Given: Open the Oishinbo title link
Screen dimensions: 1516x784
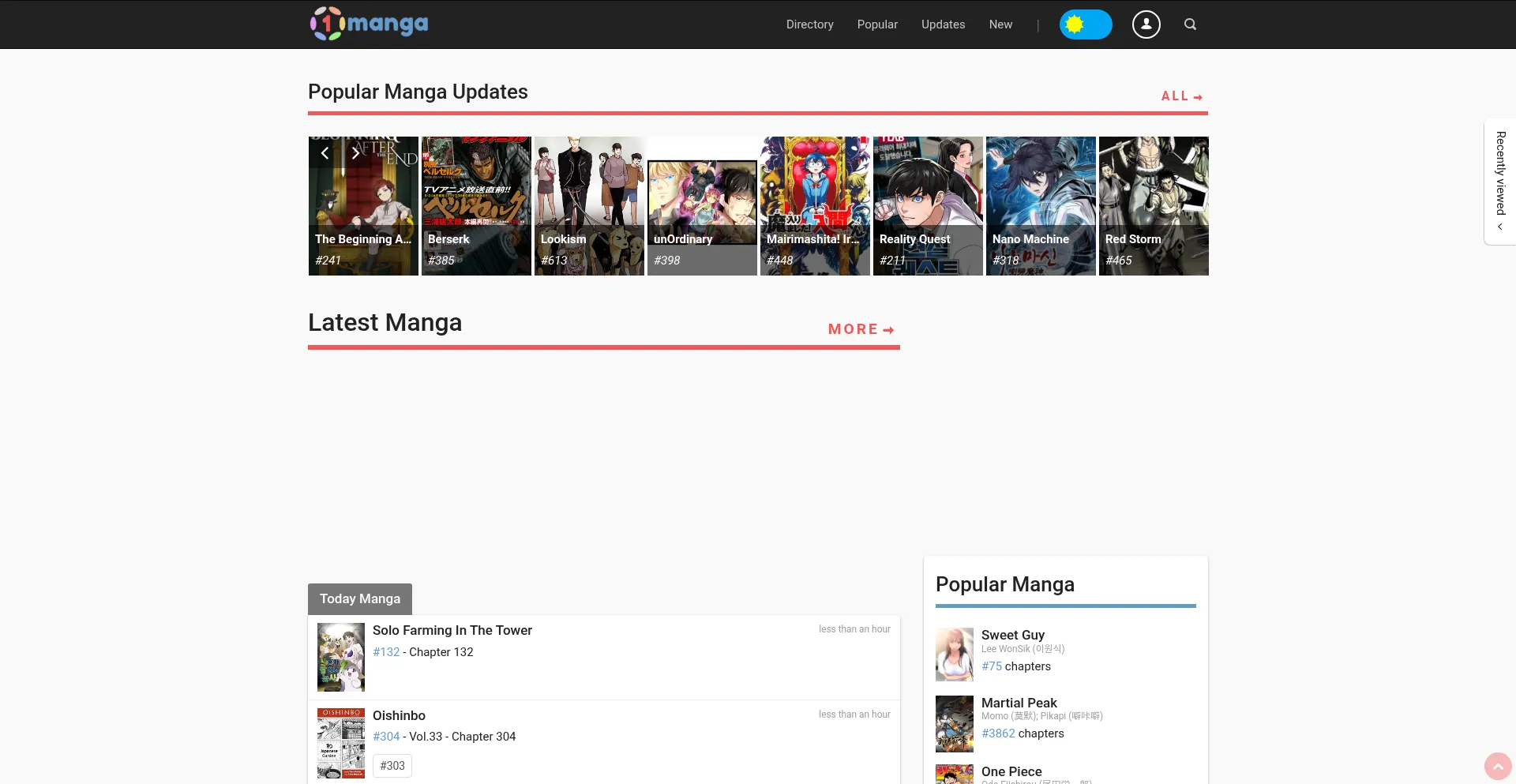Looking at the screenshot, I should 399,715.
